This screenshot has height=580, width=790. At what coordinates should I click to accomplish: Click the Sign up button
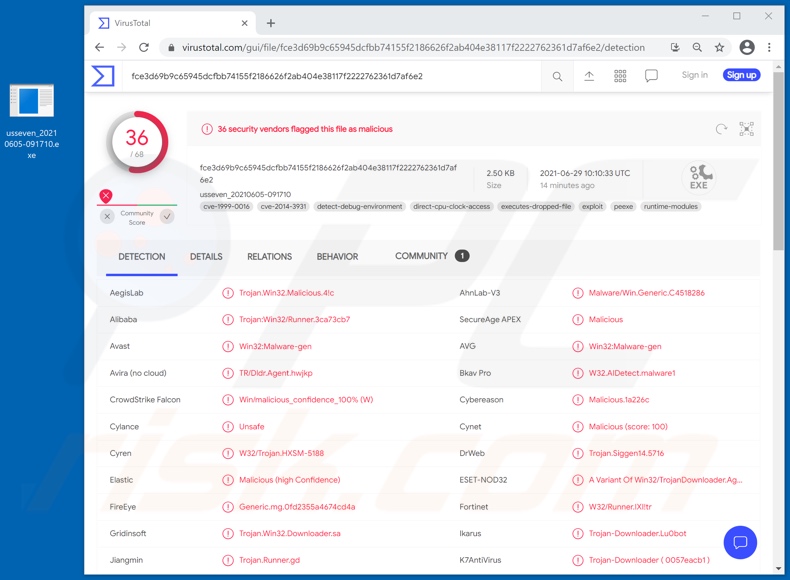click(741, 75)
